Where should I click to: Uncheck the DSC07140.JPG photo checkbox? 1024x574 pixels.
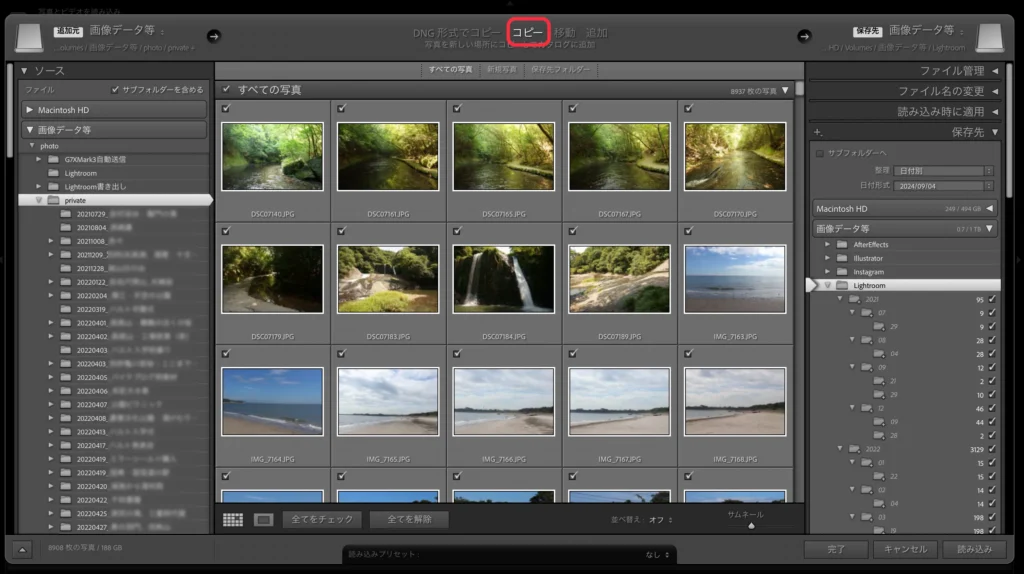pyautogui.click(x=226, y=108)
